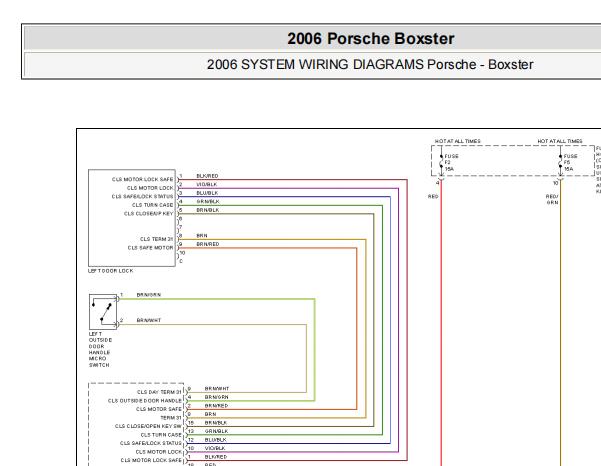
Task: Click 'CLS MOTOR LOCK SAFE' in lower dashed module
Action: [x=151, y=460]
